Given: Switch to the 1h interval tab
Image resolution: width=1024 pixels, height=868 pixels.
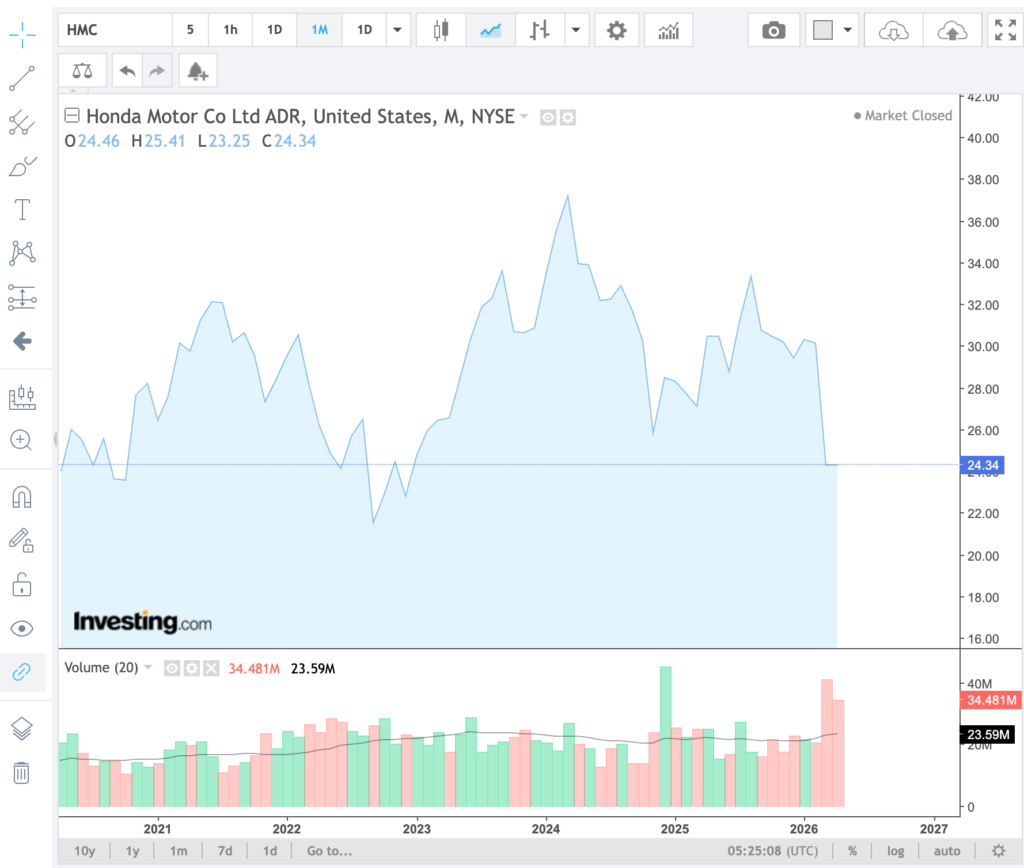Looking at the screenshot, I should (230, 30).
